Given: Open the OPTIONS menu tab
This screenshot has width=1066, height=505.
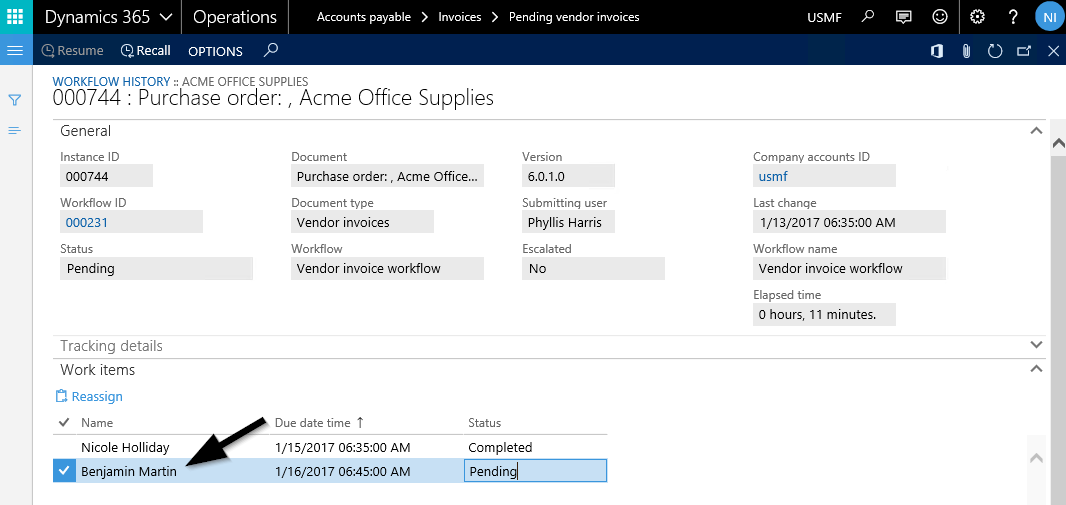Looking at the screenshot, I should [215, 51].
